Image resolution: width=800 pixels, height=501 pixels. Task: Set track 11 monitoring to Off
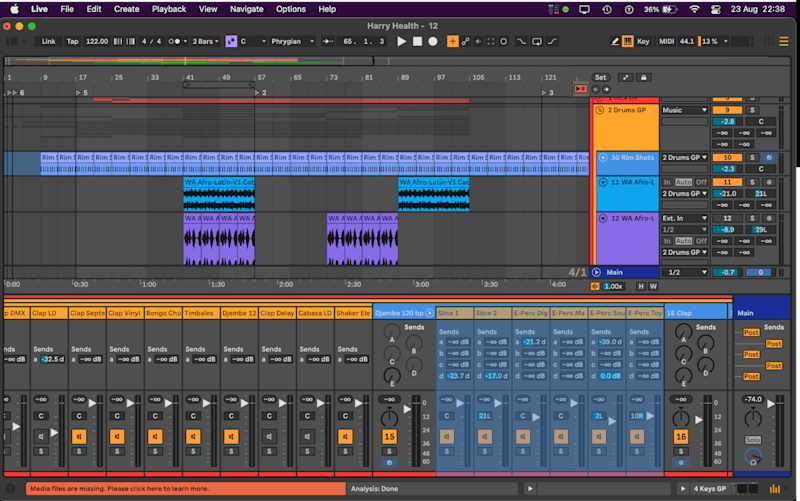[702, 182]
